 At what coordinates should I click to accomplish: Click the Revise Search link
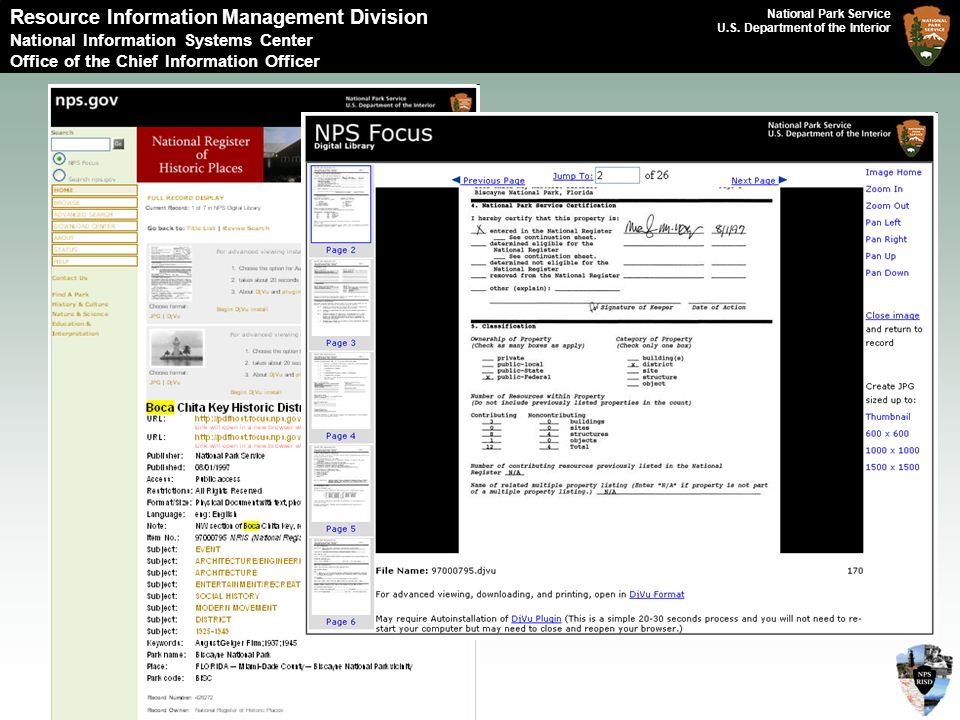click(246, 228)
